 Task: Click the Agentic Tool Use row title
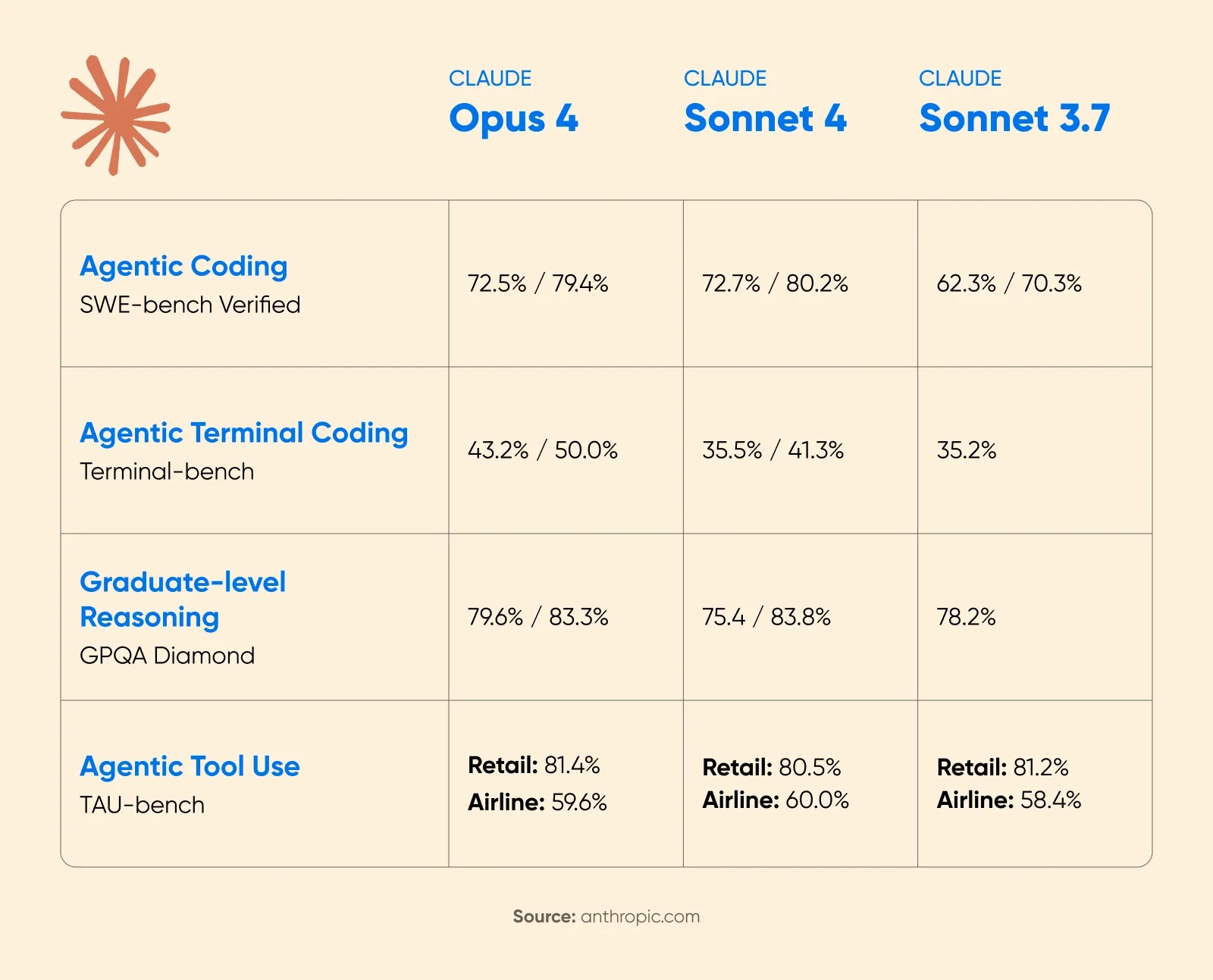(x=190, y=766)
